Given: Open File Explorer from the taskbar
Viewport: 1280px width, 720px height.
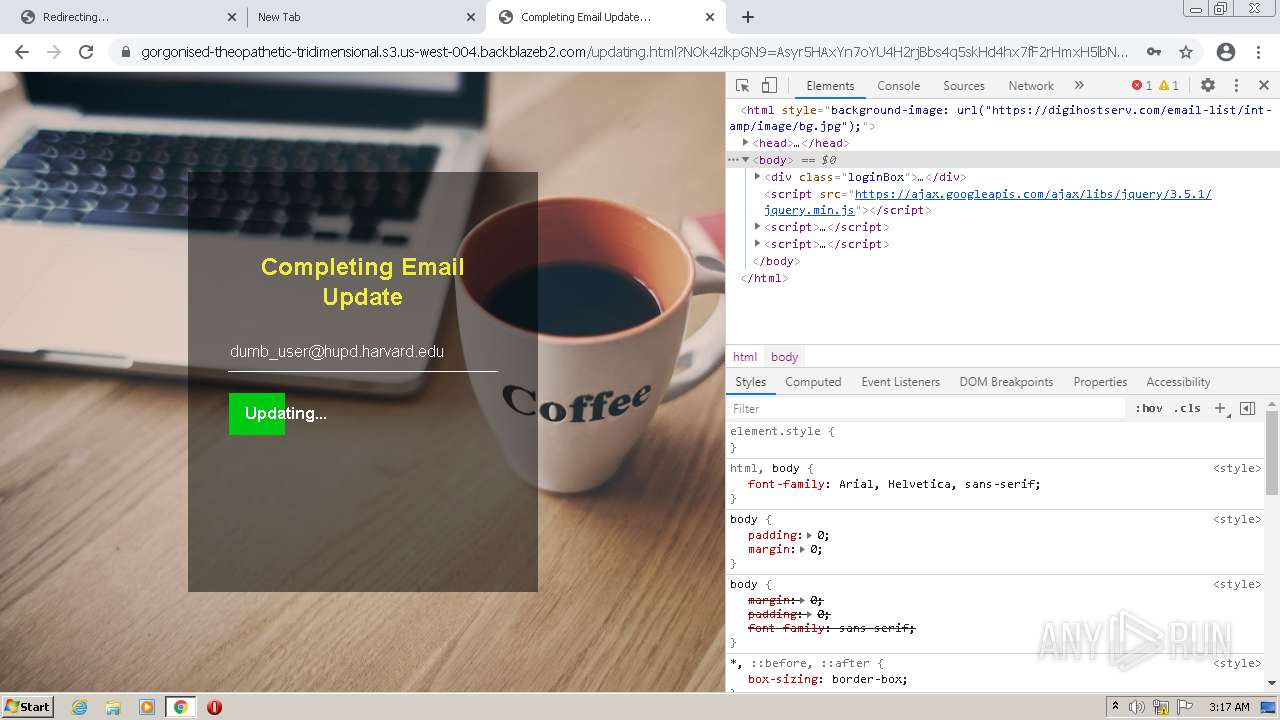Looking at the screenshot, I should point(113,707).
